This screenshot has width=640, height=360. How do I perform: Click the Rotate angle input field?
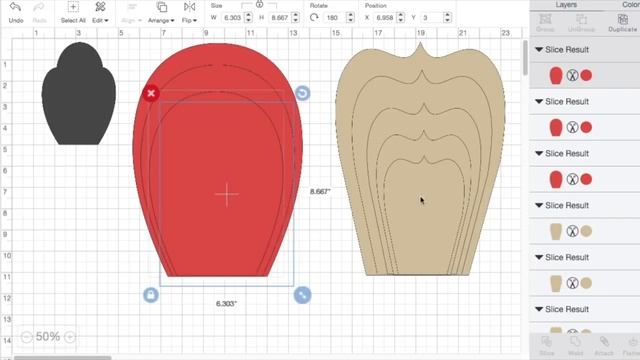[x=333, y=18]
